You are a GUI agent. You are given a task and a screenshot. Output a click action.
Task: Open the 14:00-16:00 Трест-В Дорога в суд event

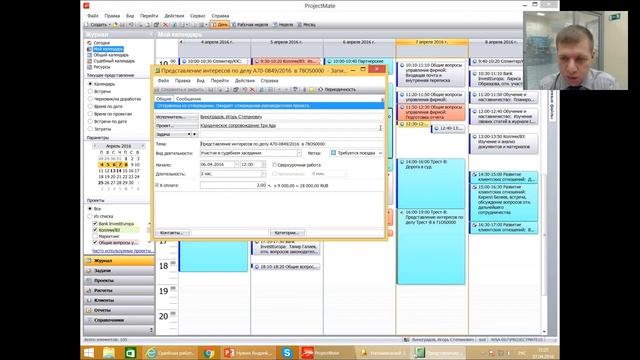[x=431, y=184]
